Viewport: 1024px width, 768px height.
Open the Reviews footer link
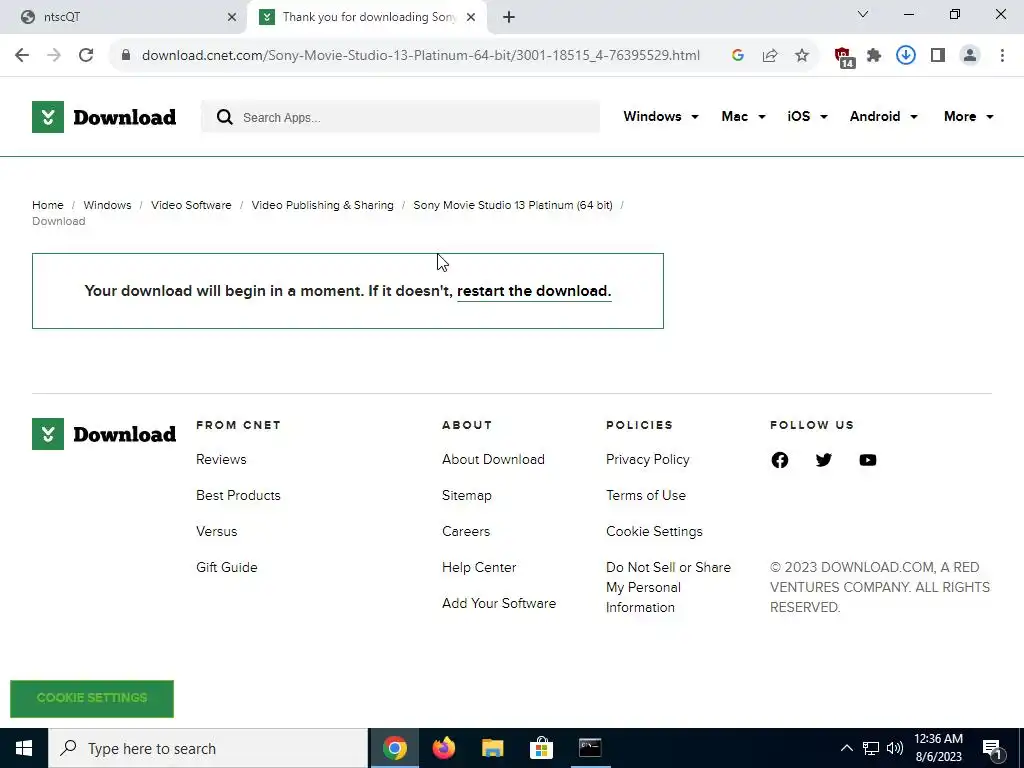(221, 460)
